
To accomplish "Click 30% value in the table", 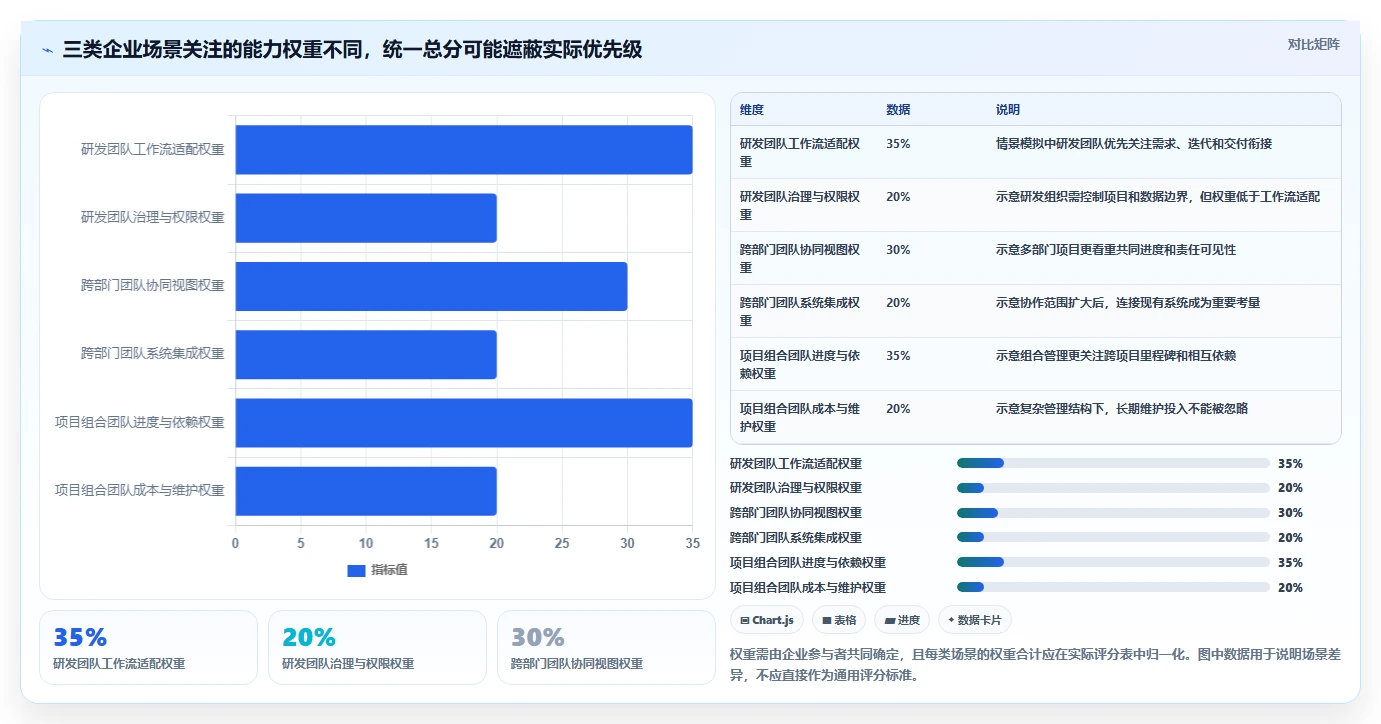I will click(x=898, y=250).
